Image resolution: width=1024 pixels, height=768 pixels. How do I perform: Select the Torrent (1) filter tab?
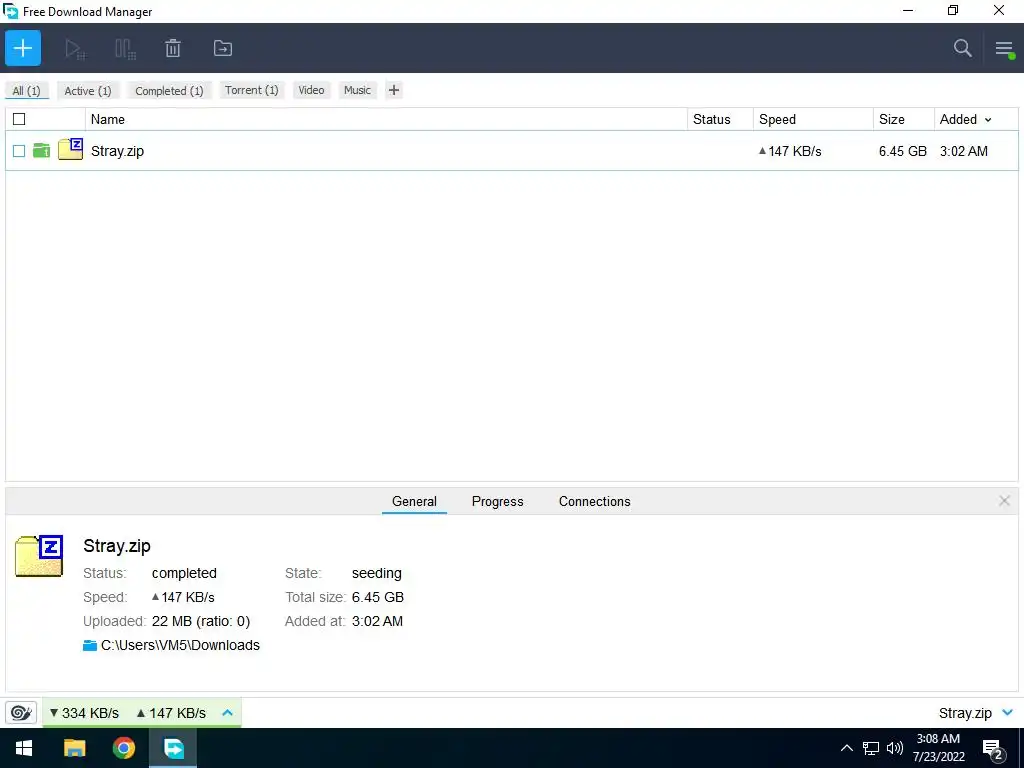point(251,90)
